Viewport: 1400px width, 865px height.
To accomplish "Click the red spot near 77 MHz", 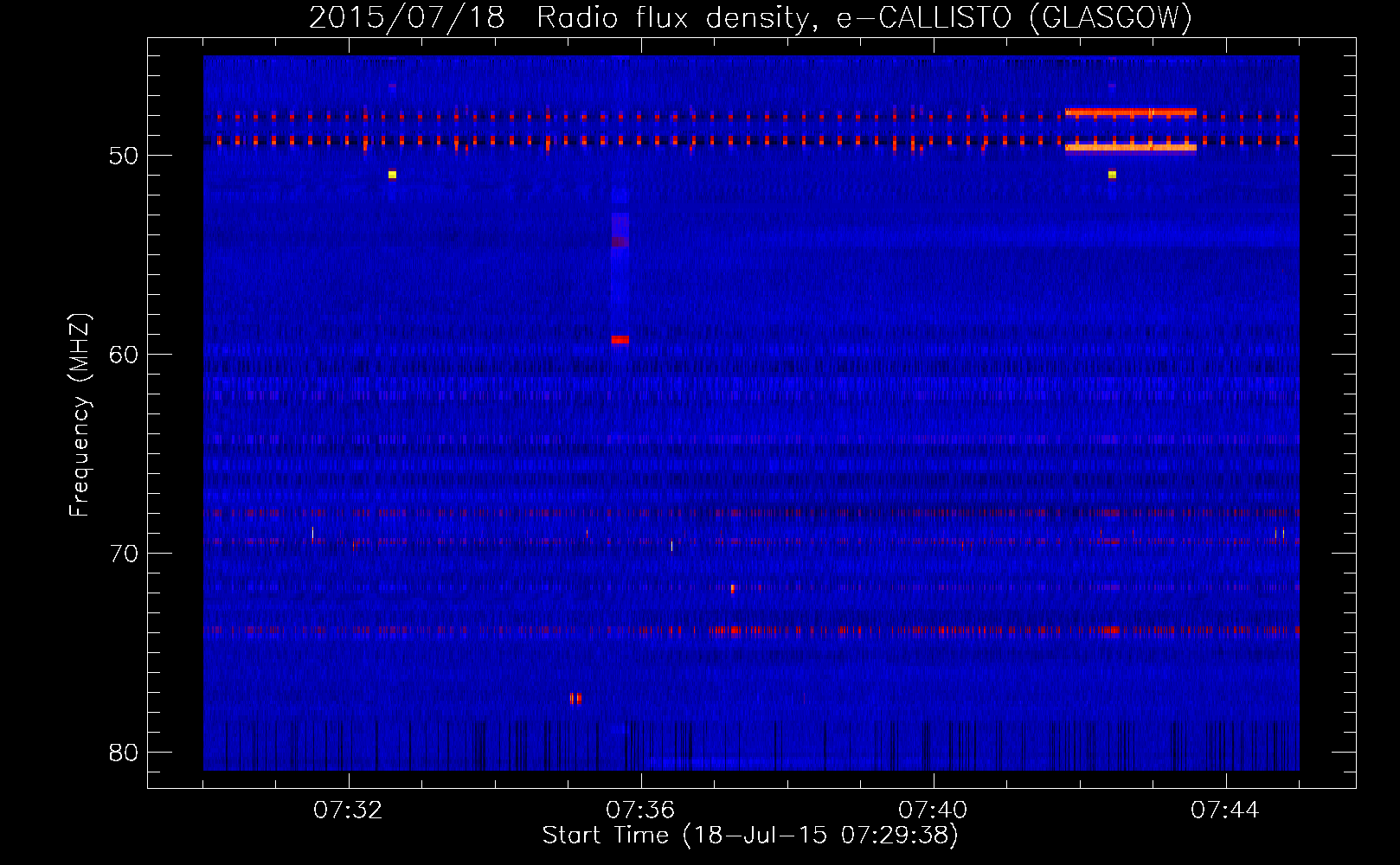I will point(575,698).
